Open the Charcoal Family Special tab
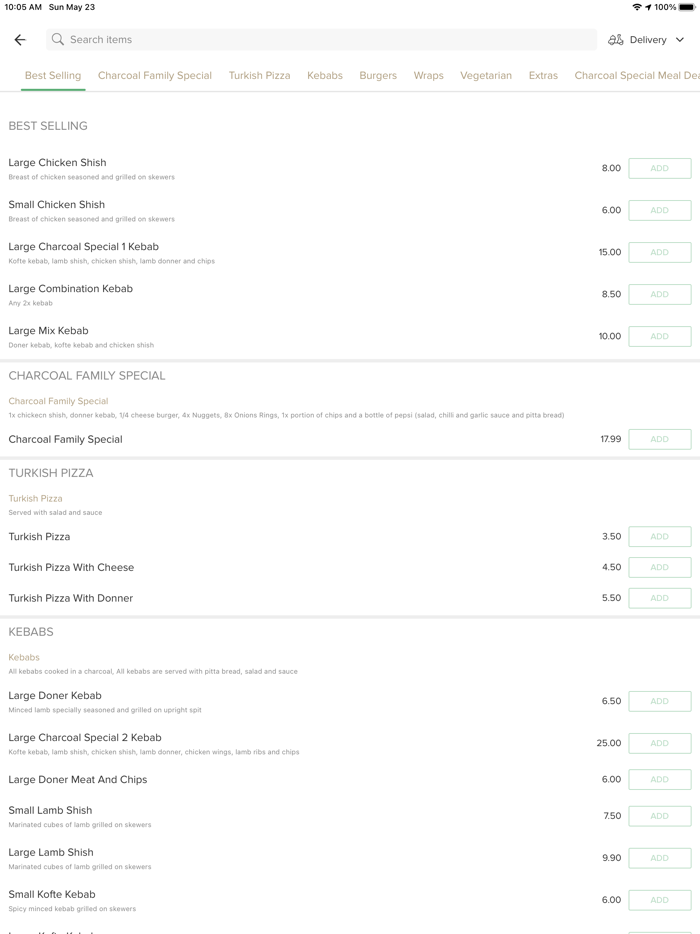Image resolution: width=700 pixels, height=934 pixels. click(x=155, y=76)
